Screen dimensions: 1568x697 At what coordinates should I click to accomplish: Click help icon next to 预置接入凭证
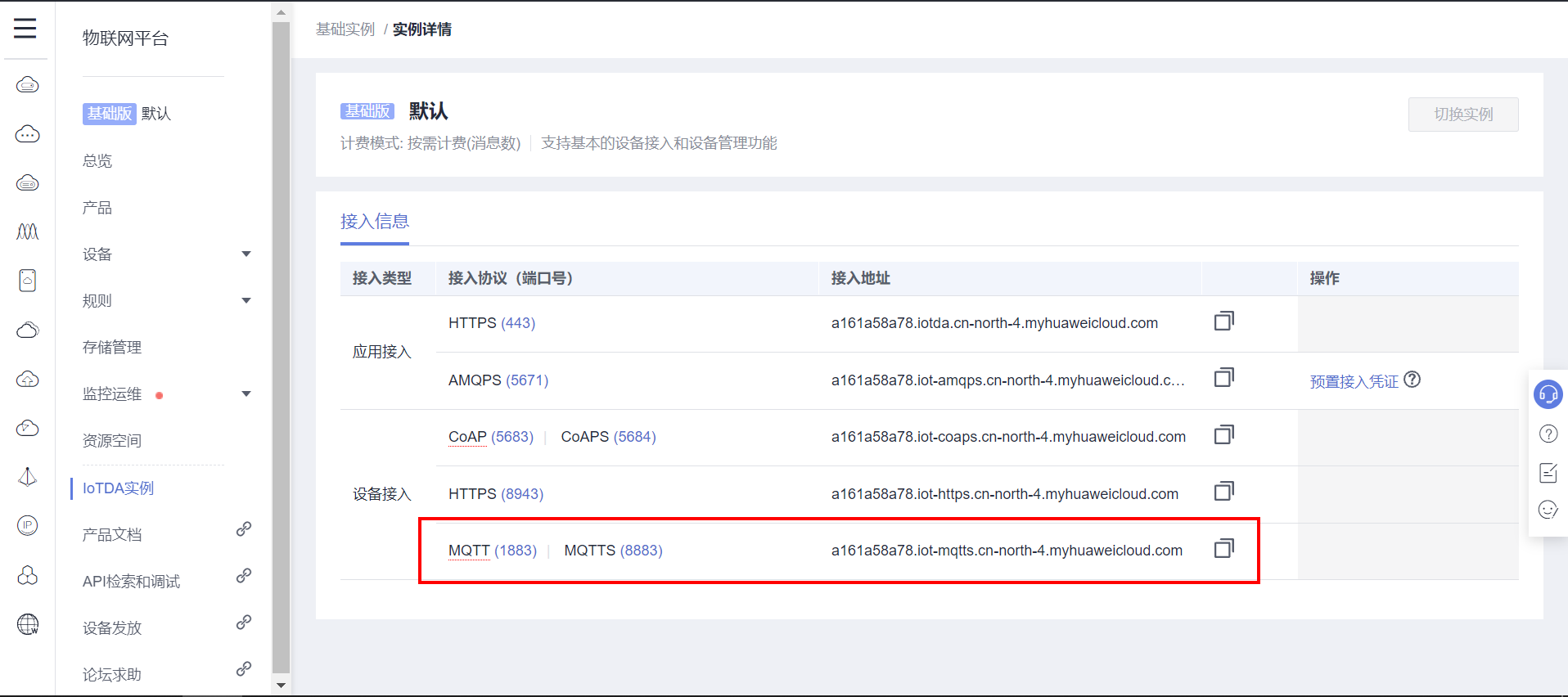(x=1413, y=380)
